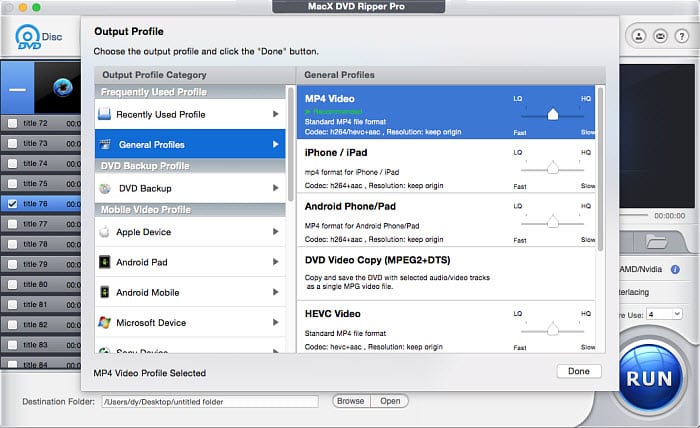The image size is (700, 428).
Task: Expand Android Mobile arrow
Action: pos(275,292)
